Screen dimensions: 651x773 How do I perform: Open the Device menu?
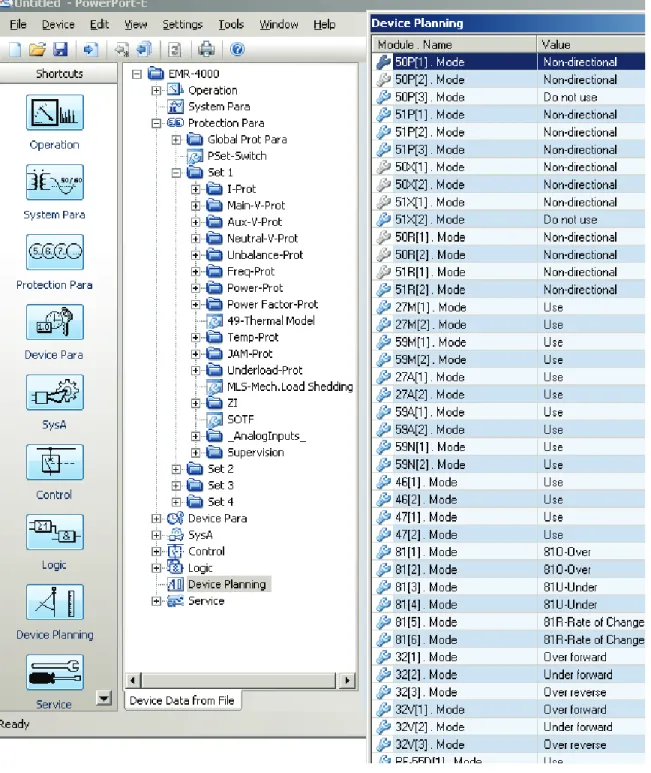point(58,24)
